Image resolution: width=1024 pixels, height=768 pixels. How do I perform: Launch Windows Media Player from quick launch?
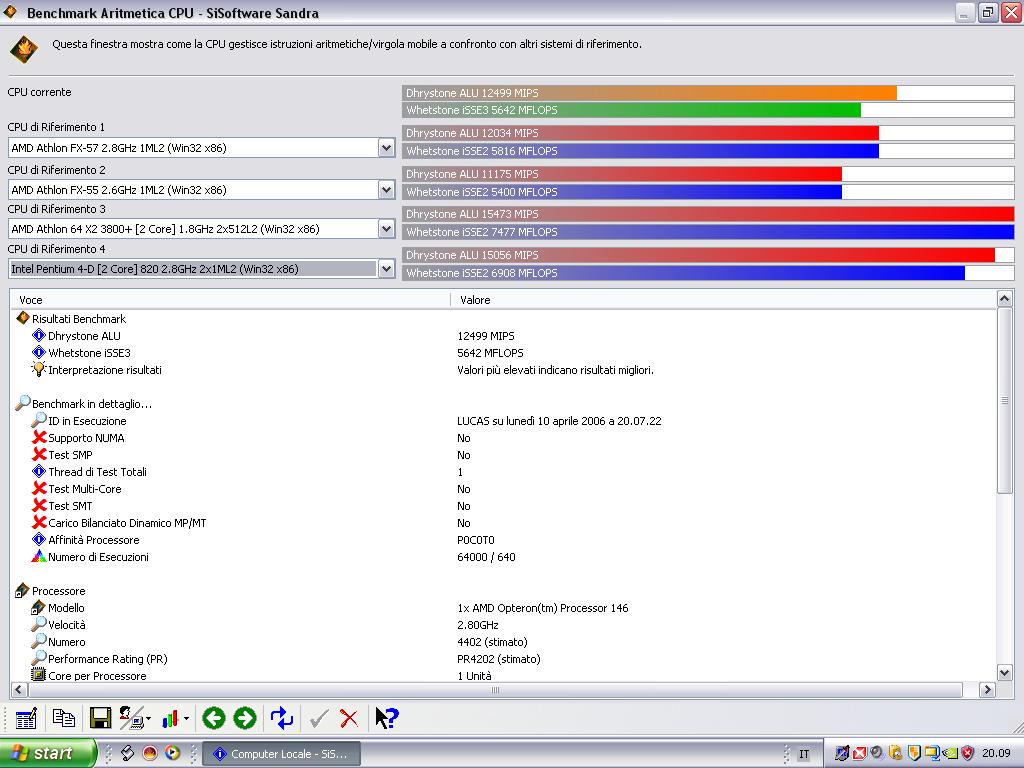click(x=172, y=753)
